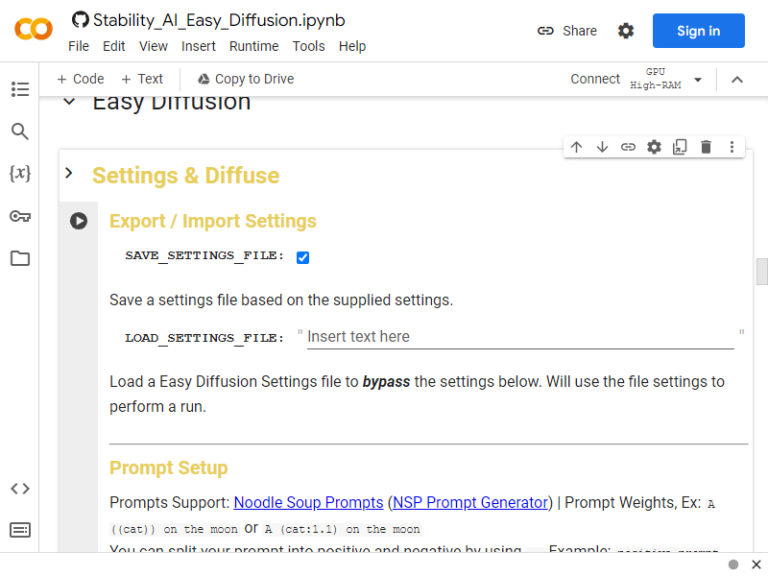Run the Export / Import Settings cell

click(x=78, y=221)
